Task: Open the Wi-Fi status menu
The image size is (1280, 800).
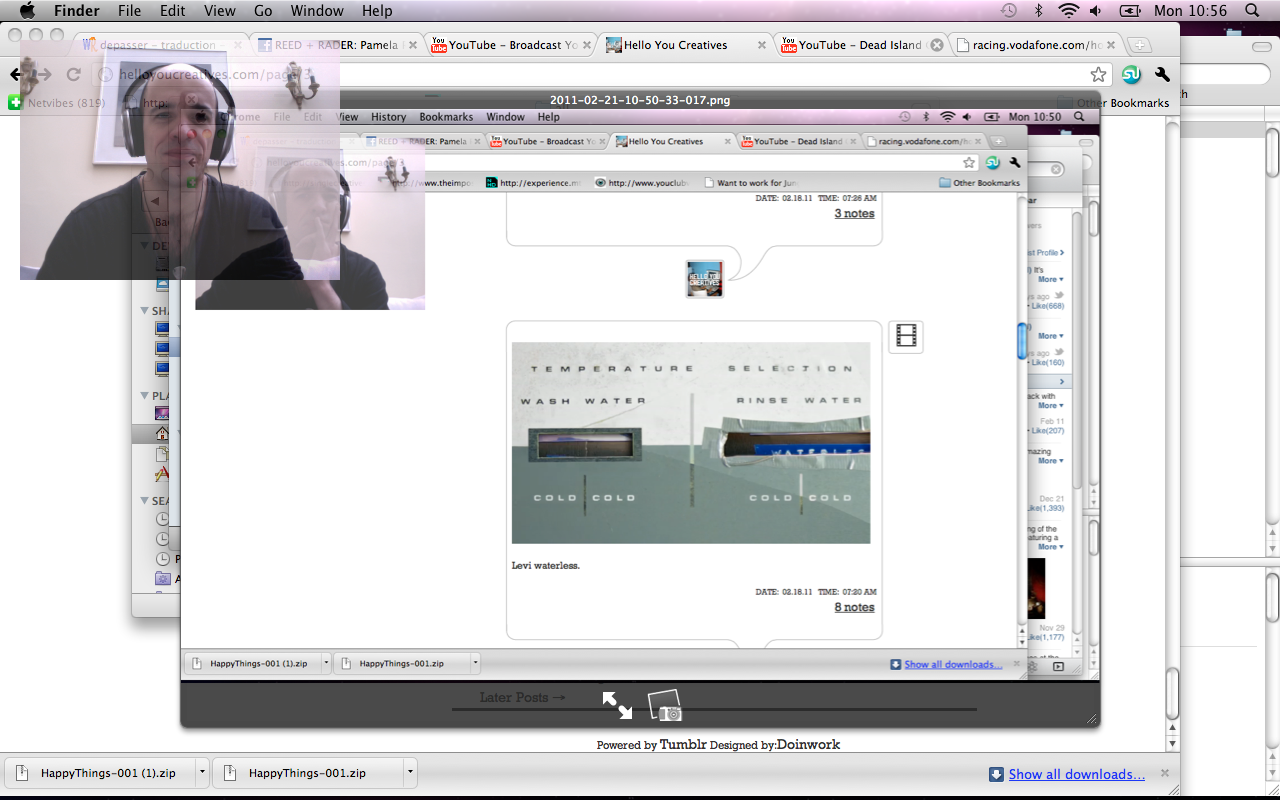Action: 1068,11
